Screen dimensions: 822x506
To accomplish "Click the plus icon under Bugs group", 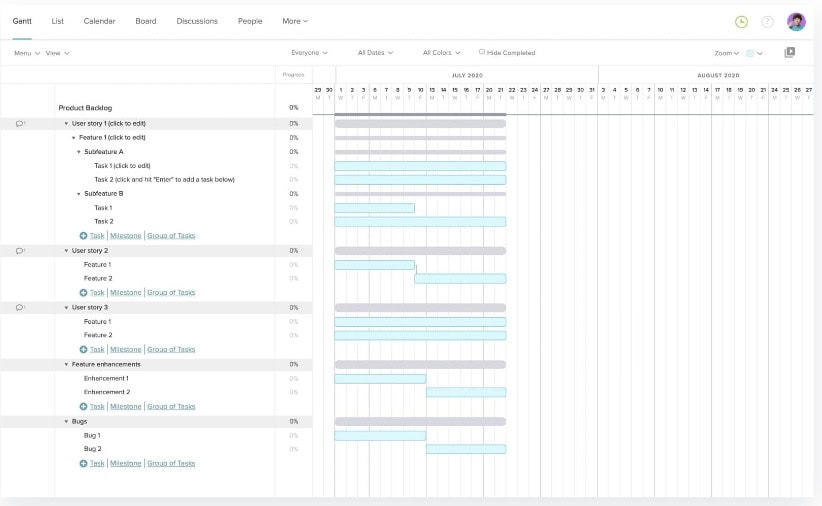I will (83, 463).
